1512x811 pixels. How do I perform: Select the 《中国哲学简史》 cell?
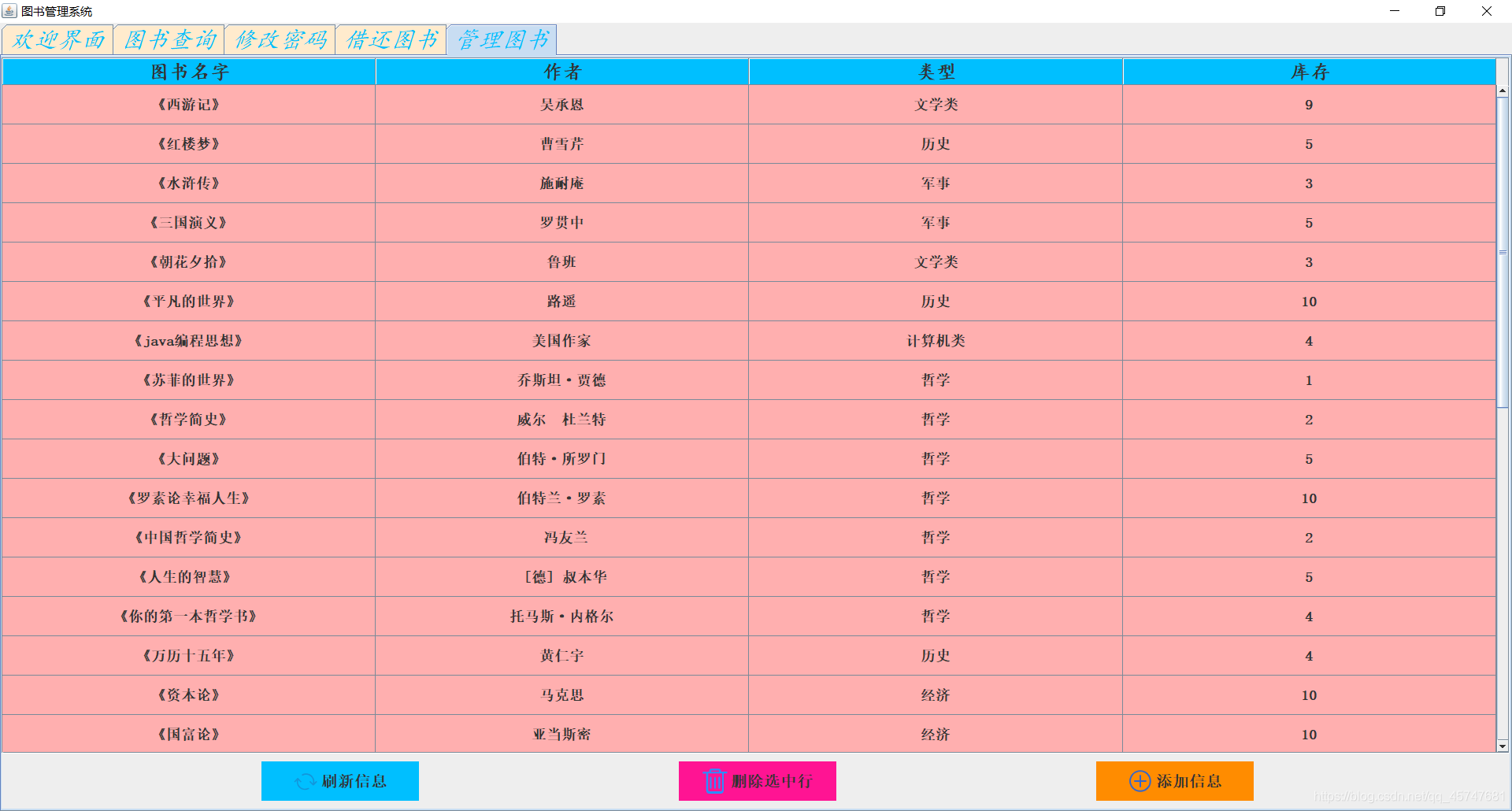(189, 538)
